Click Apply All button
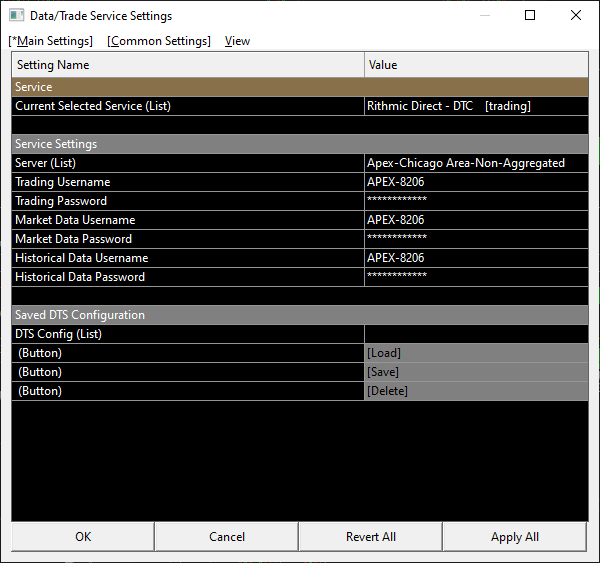600x563 pixels. click(x=515, y=537)
